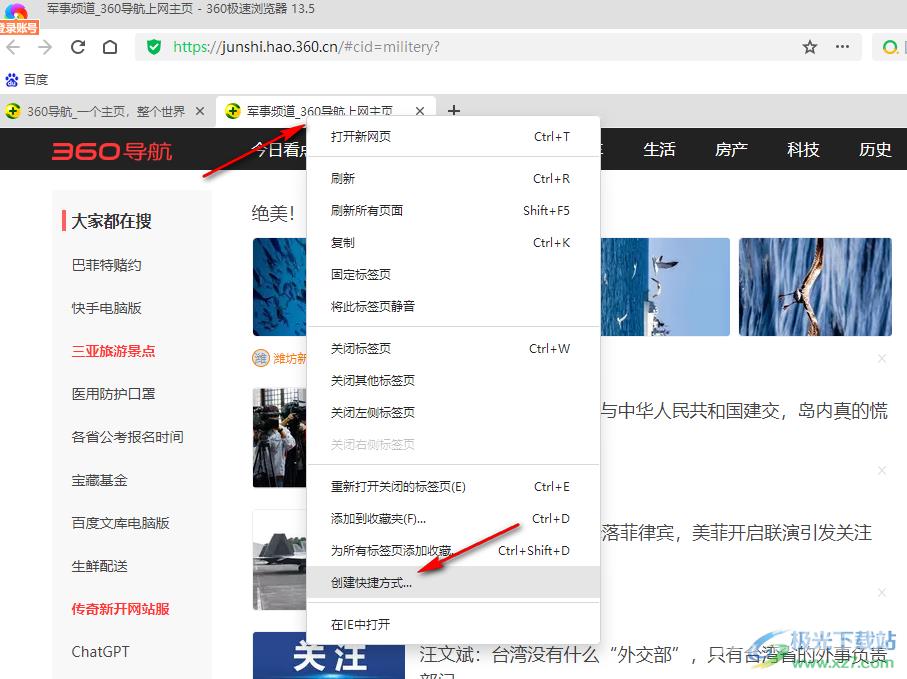This screenshot has height=679, width=907.
Task: Click the back navigation arrow
Action: tap(13, 47)
